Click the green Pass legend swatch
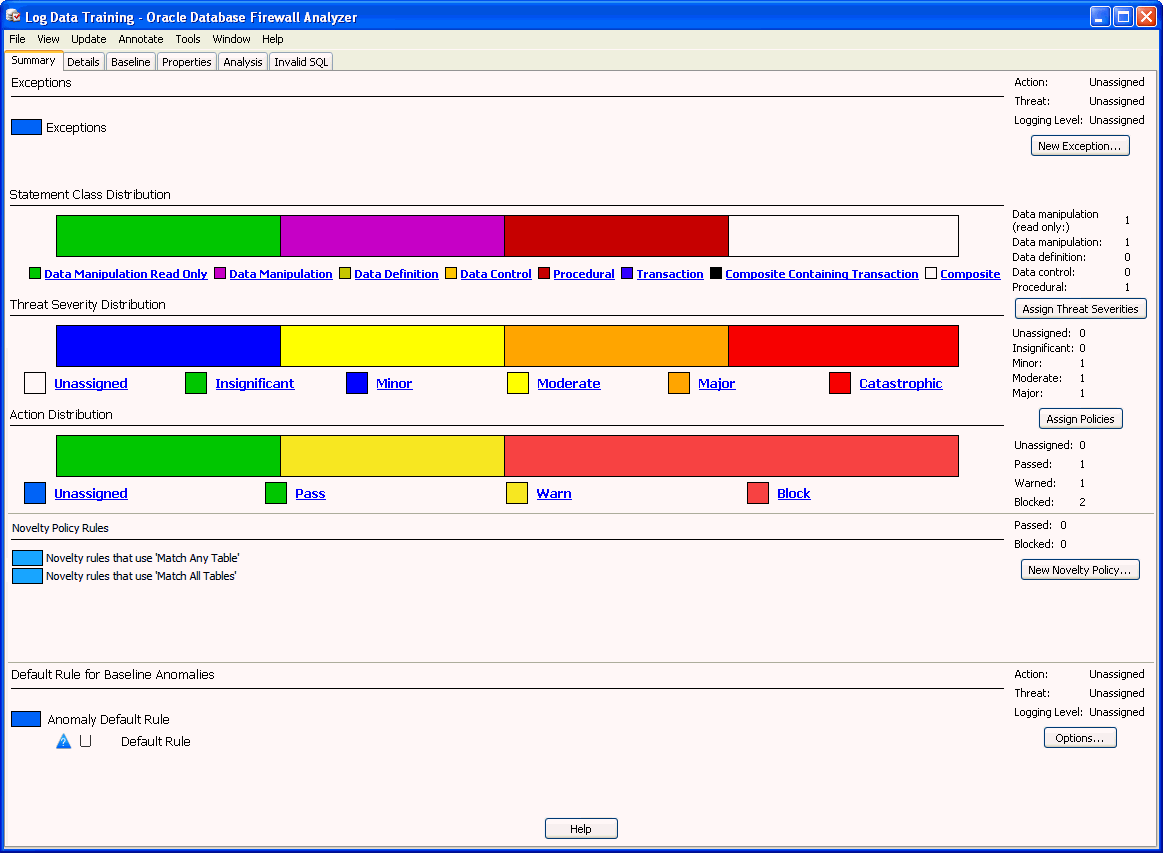This screenshot has width=1163, height=853. [276, 493]
